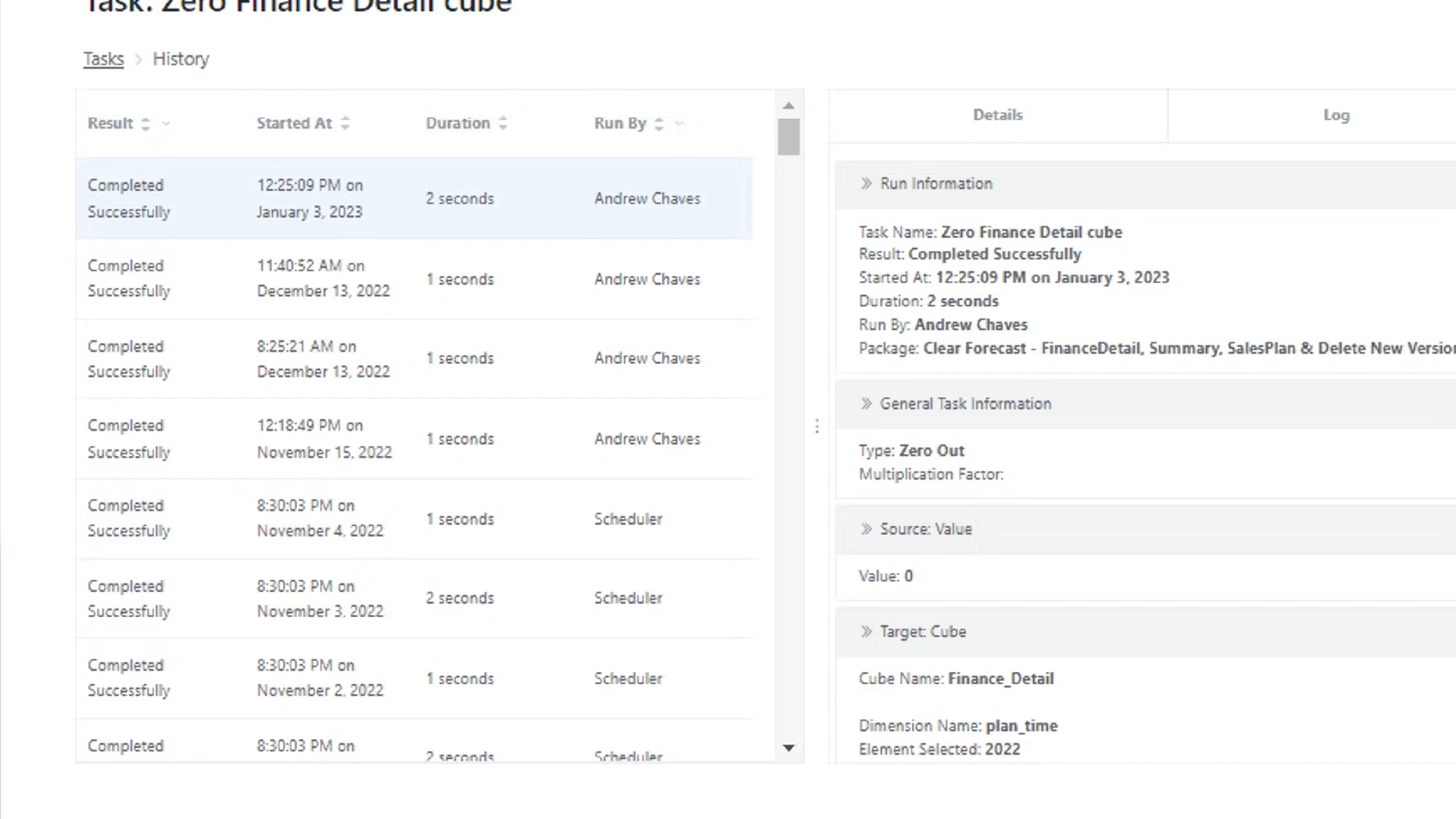Collapse the General Task Information section

pos(866,404)
